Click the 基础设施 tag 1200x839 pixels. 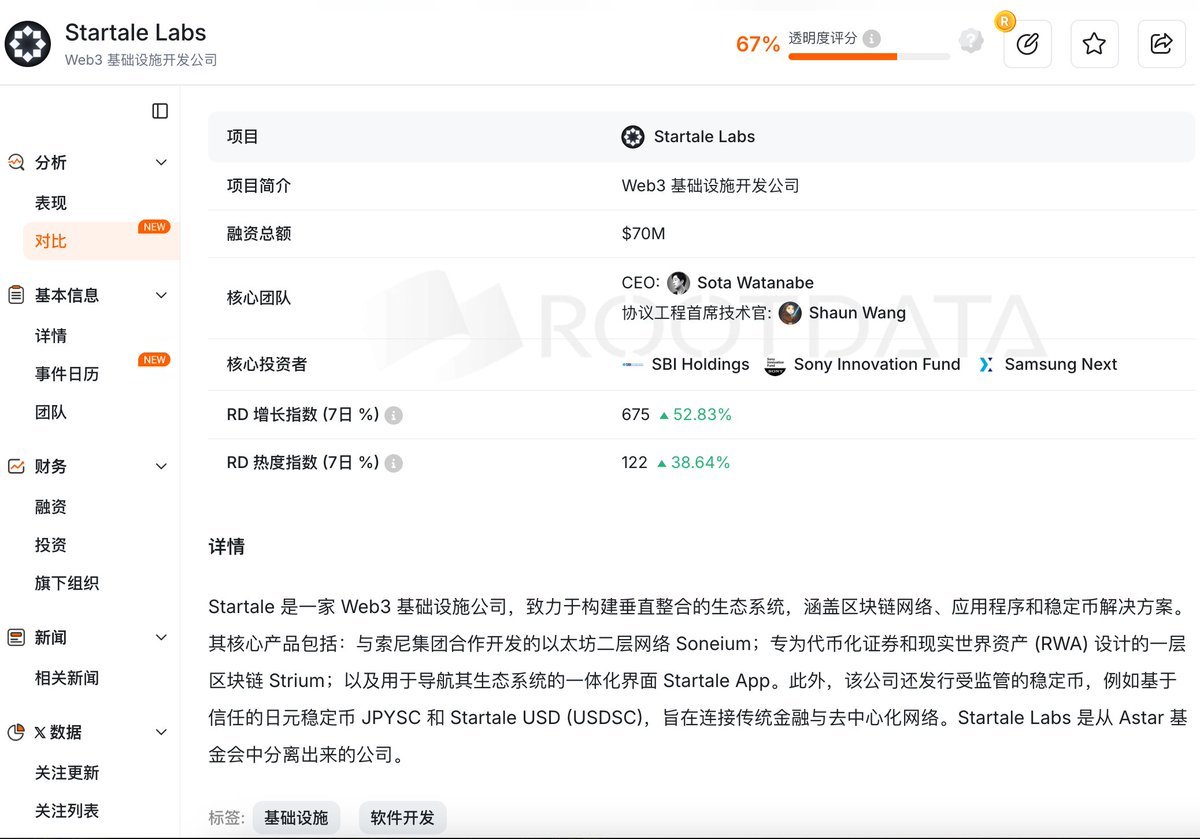(x=296, y=818)
